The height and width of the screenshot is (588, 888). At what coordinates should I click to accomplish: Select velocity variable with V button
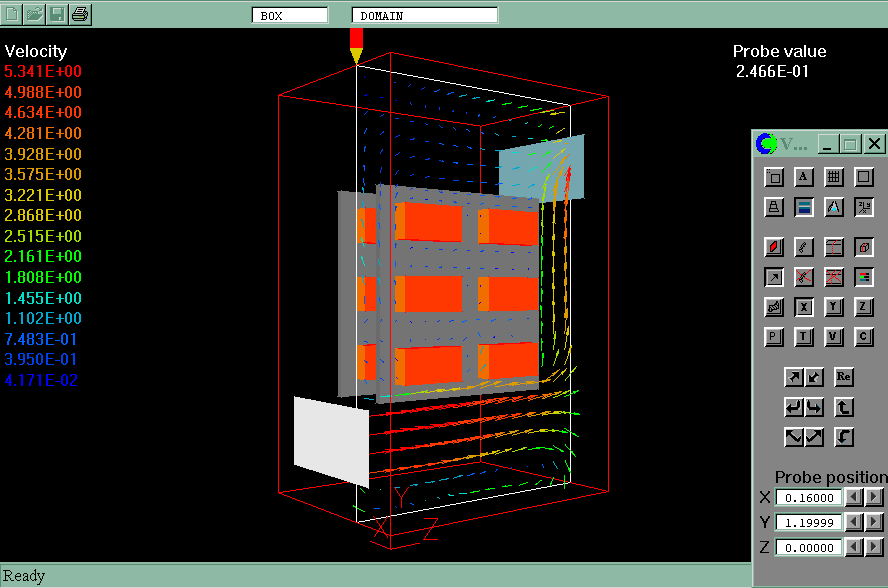[x=834, y=337]
